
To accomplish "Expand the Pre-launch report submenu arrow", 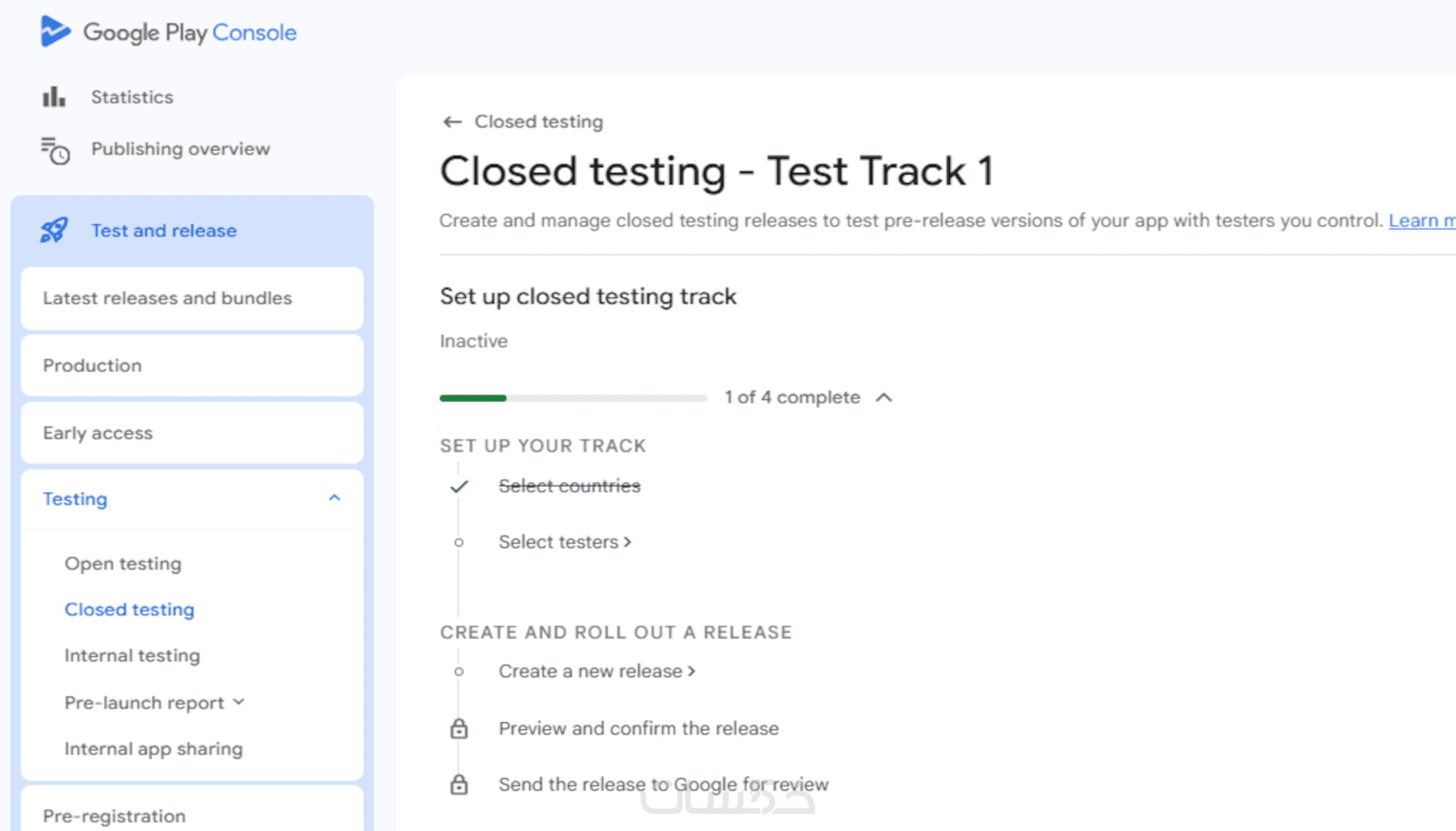I will (239, 702).
